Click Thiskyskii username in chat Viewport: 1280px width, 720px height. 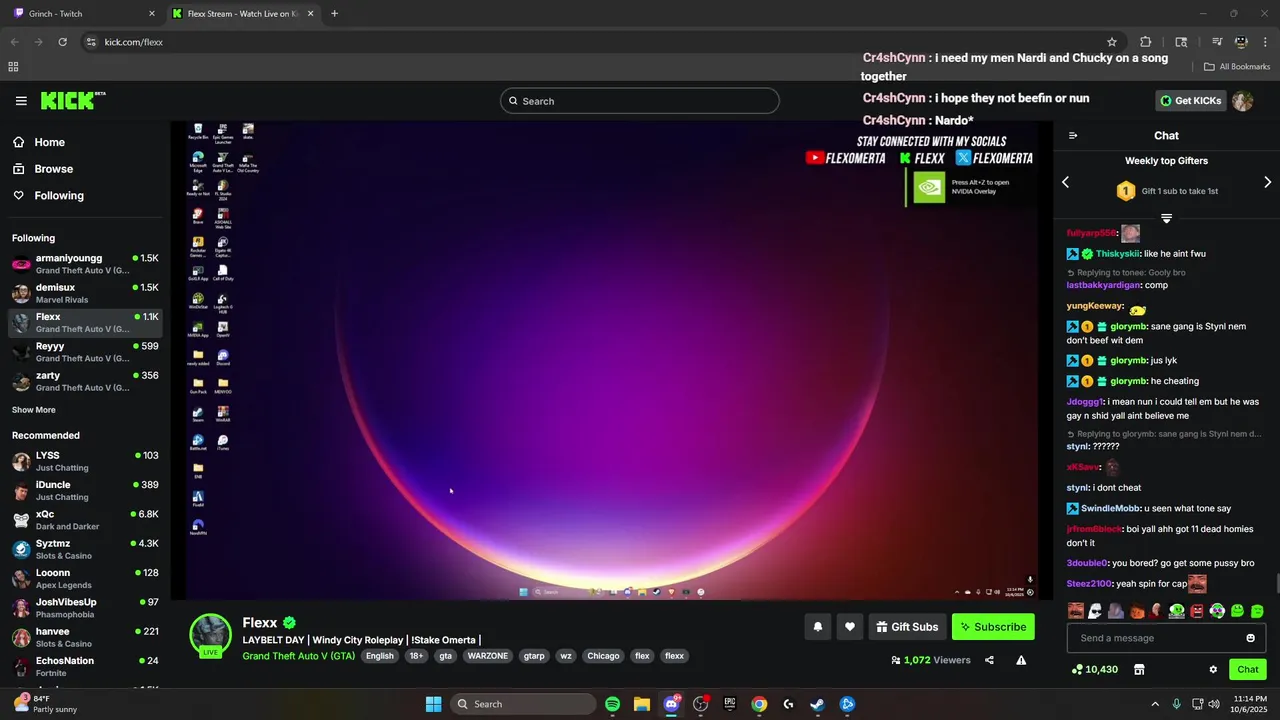click(x=1117, y=254)
